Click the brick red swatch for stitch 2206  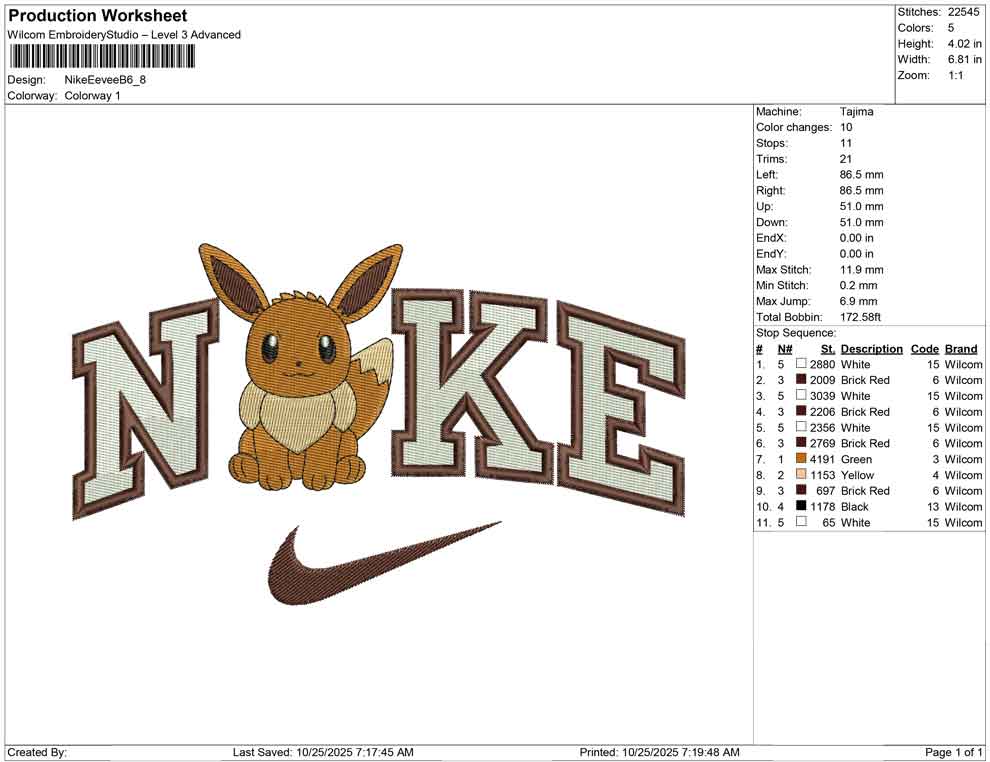[801, 411]
